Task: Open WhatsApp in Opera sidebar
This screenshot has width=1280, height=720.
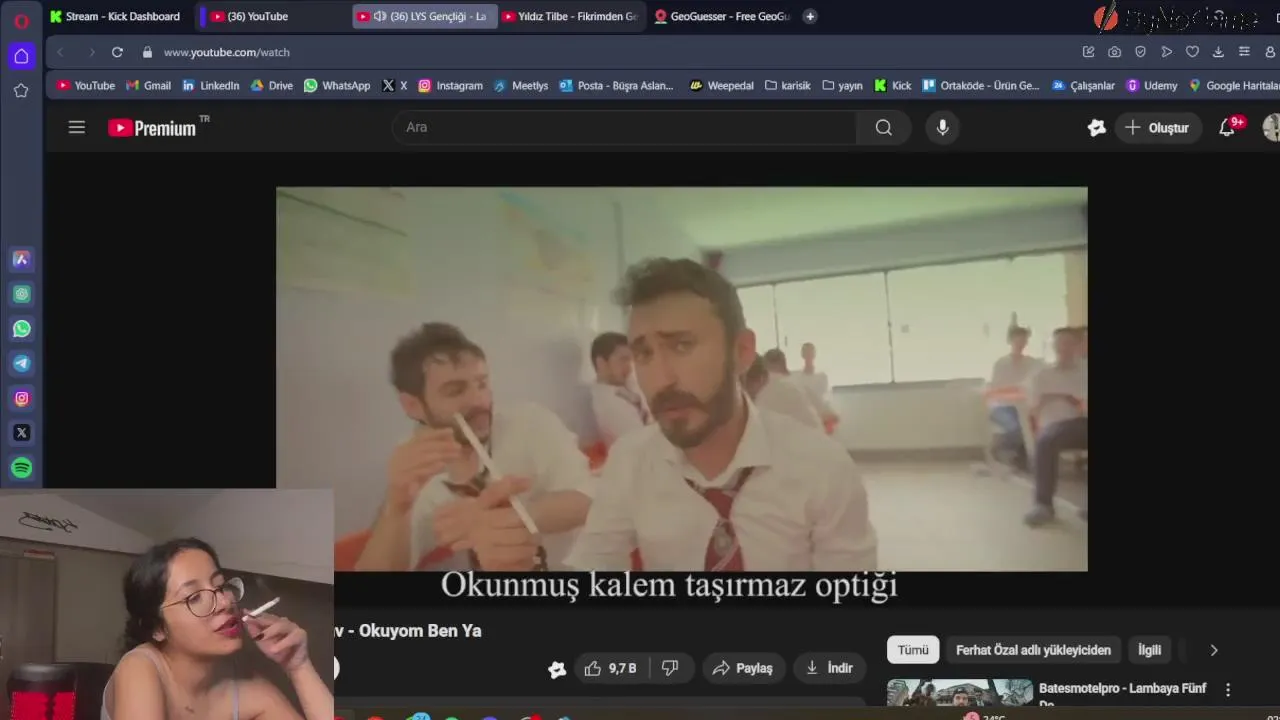Action: tap(21, 329)
